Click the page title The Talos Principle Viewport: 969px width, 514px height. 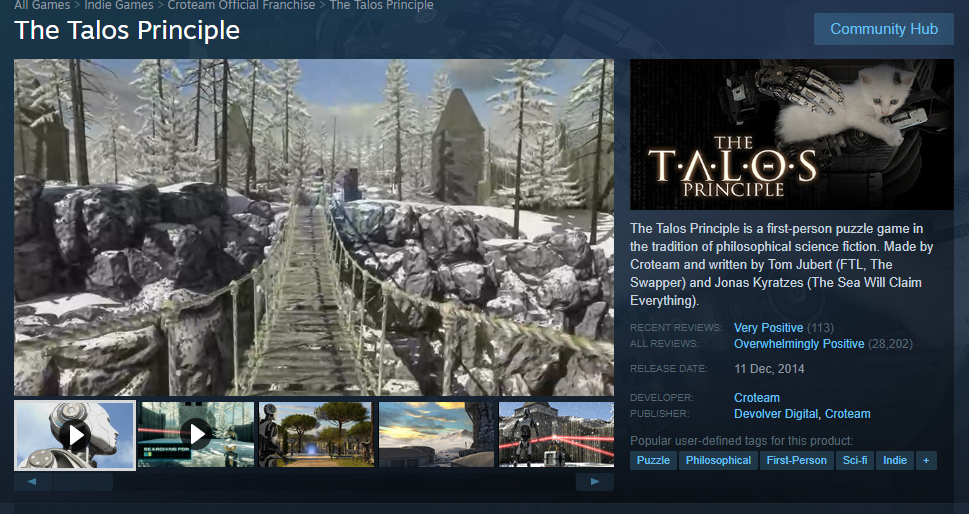tap(127, 30)
